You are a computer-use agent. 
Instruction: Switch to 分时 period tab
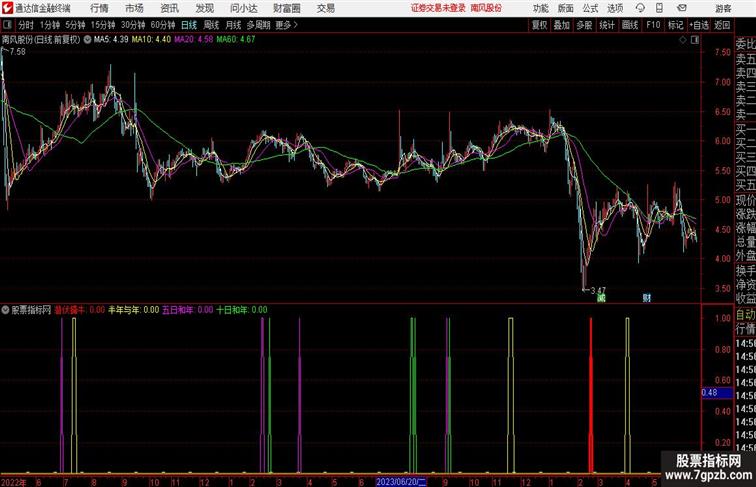coord(26,25)
